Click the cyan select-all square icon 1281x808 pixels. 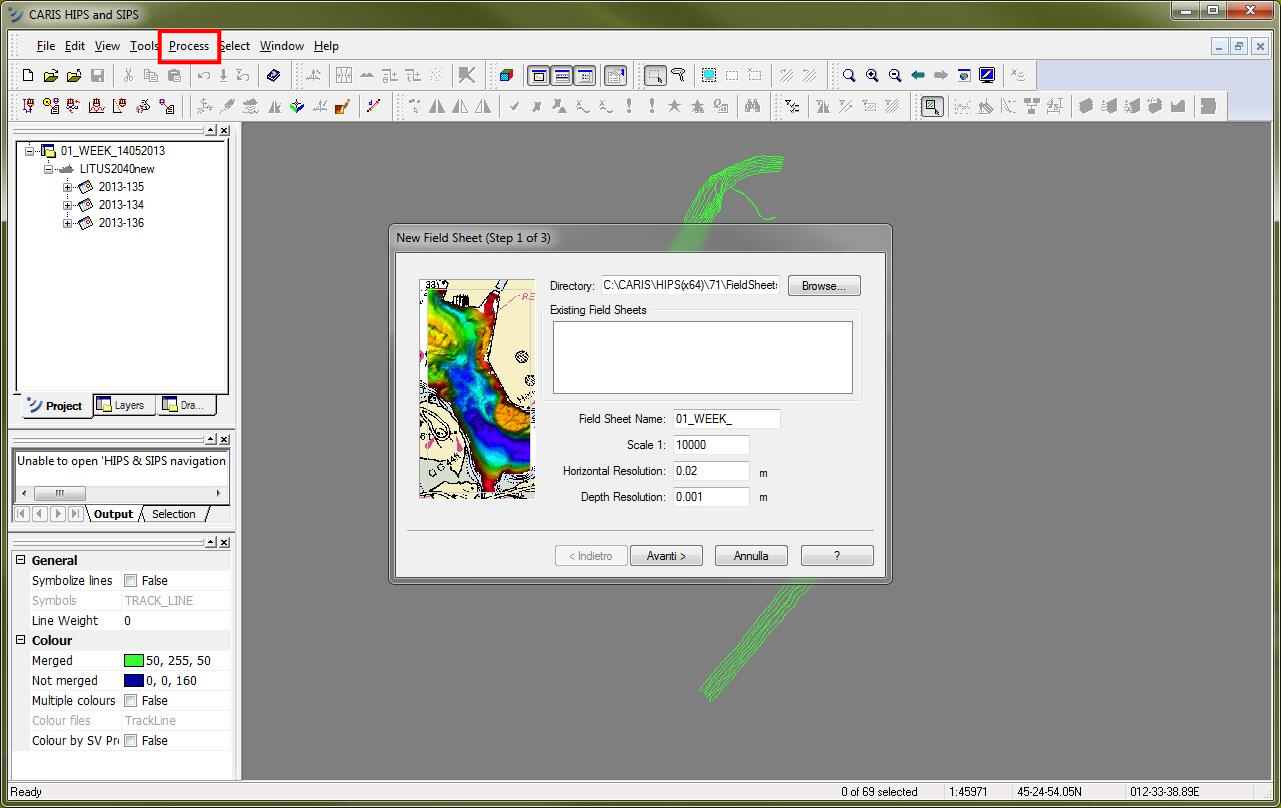[x=709, y=75]
